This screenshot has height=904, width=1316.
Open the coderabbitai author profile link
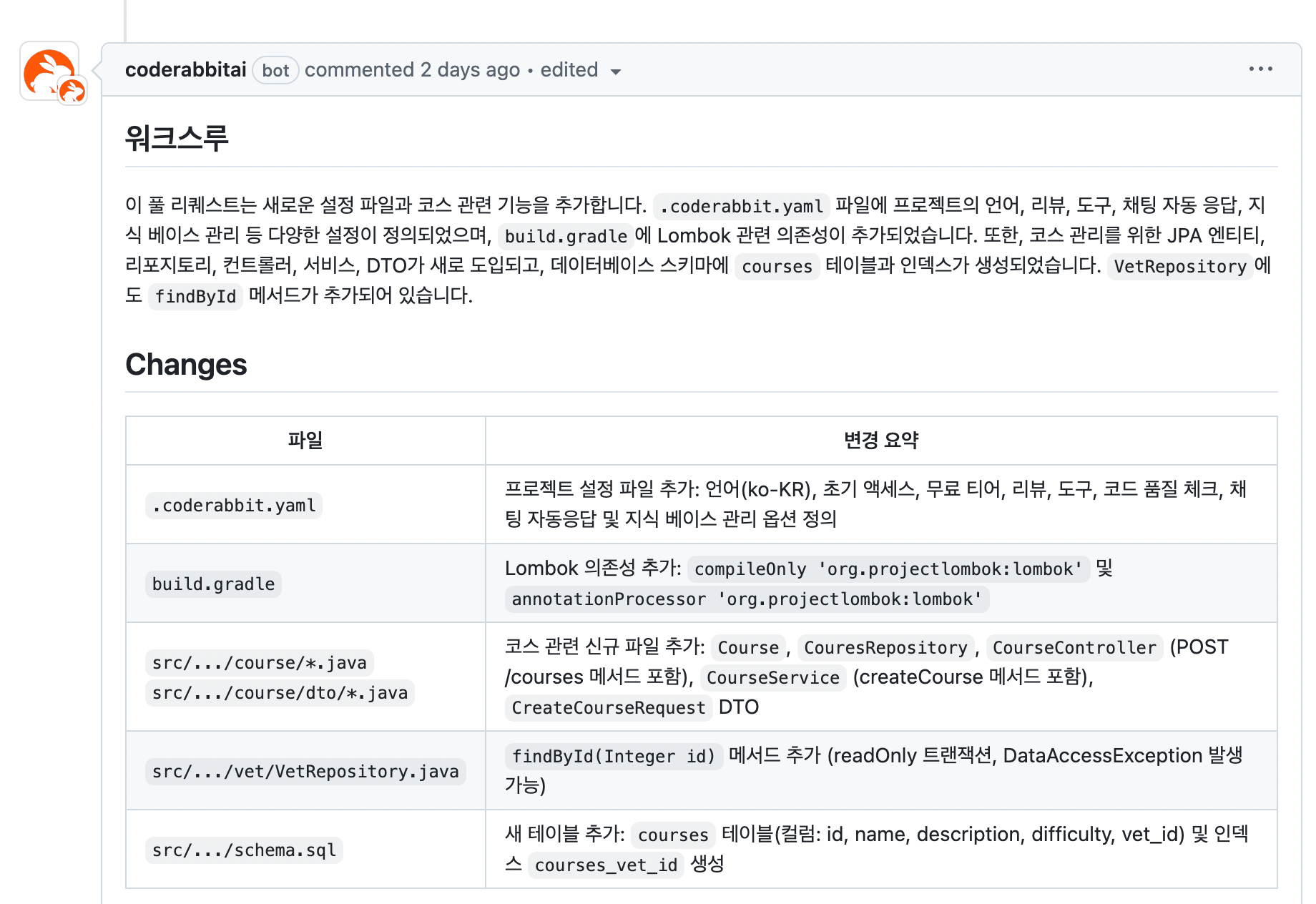click(185, 70)
